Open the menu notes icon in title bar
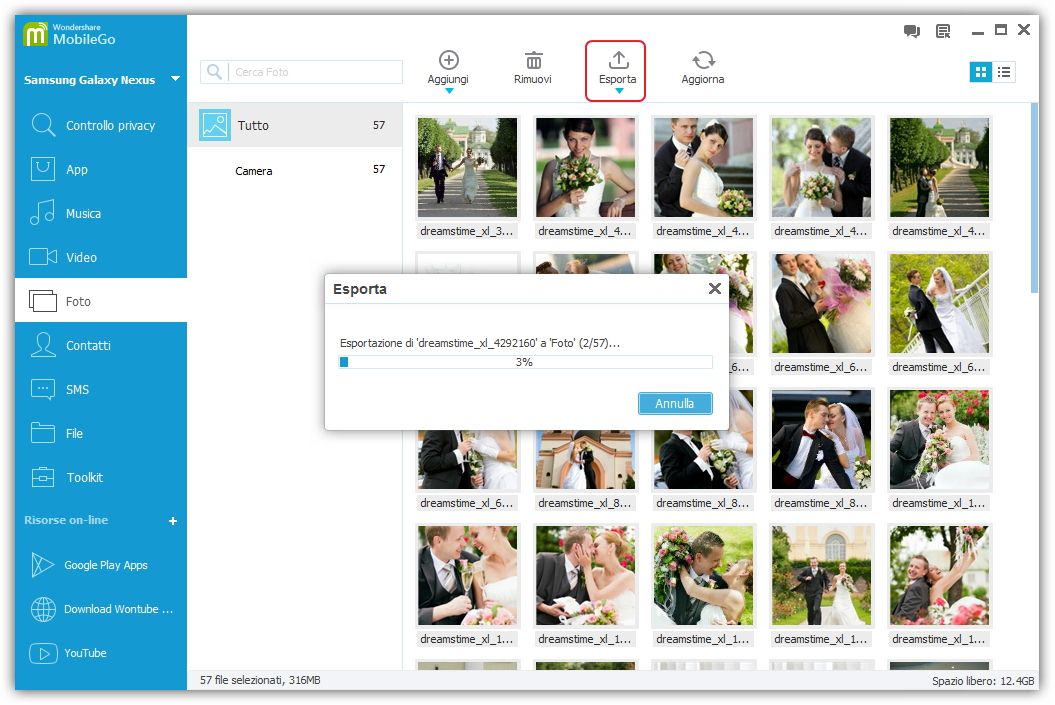The image size is (1055, 705). pyautogui.click(x=943, y=30)
